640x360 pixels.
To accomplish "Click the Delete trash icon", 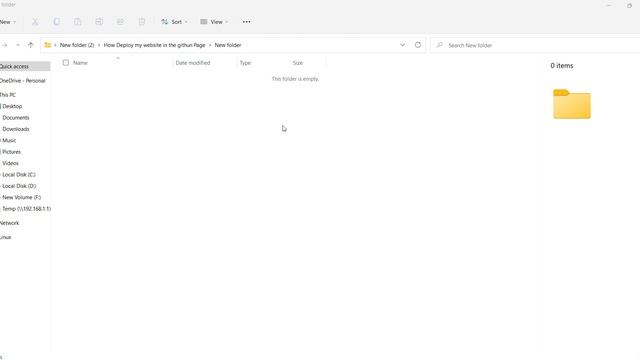I will (142, 22).
